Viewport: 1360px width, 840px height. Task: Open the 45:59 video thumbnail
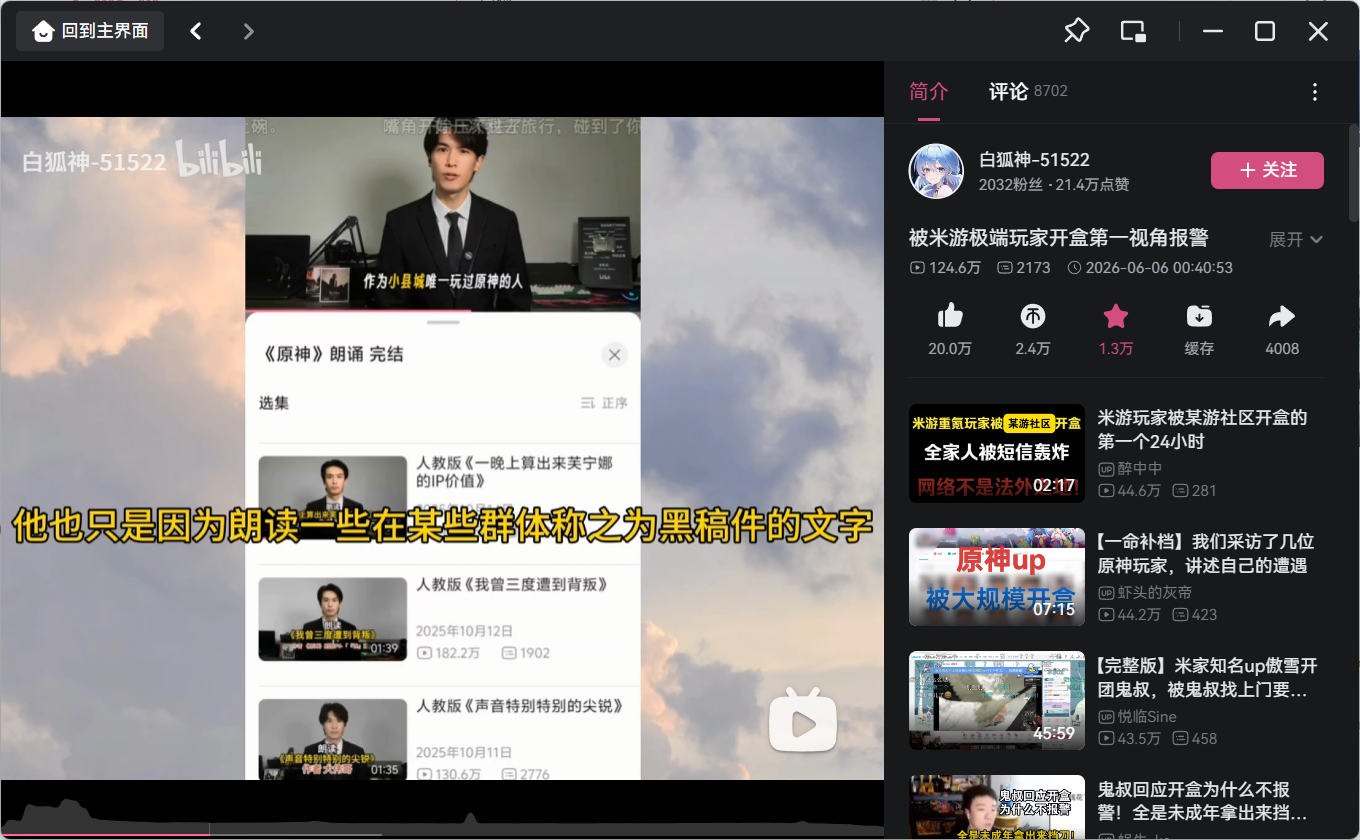point(997,701)
